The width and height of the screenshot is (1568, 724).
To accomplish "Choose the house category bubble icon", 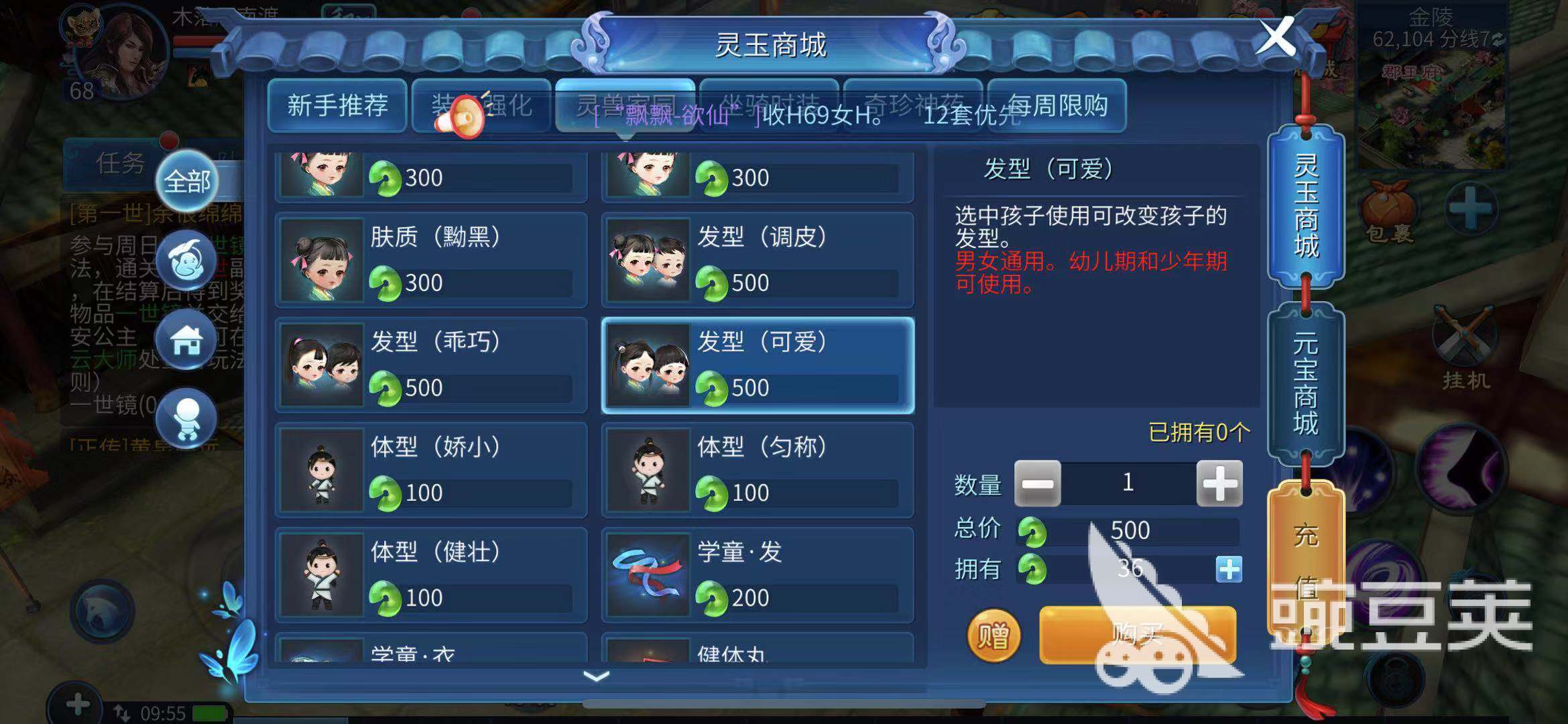I will click(x=187, y=340).
